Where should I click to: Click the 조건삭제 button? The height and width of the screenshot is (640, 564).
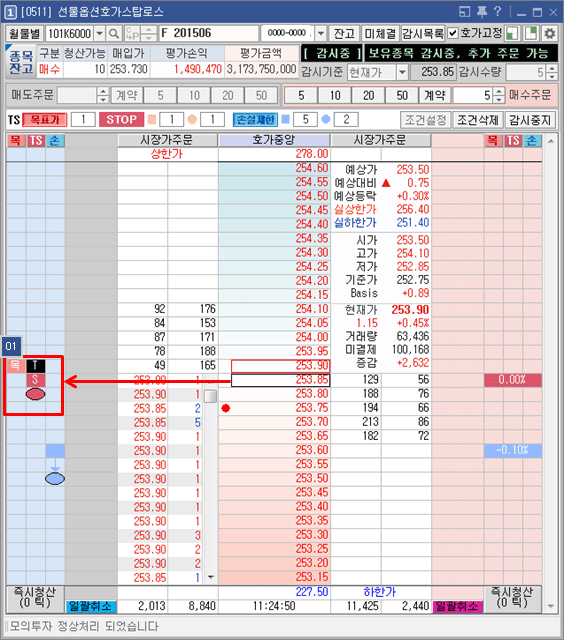[x=478, y=120]
